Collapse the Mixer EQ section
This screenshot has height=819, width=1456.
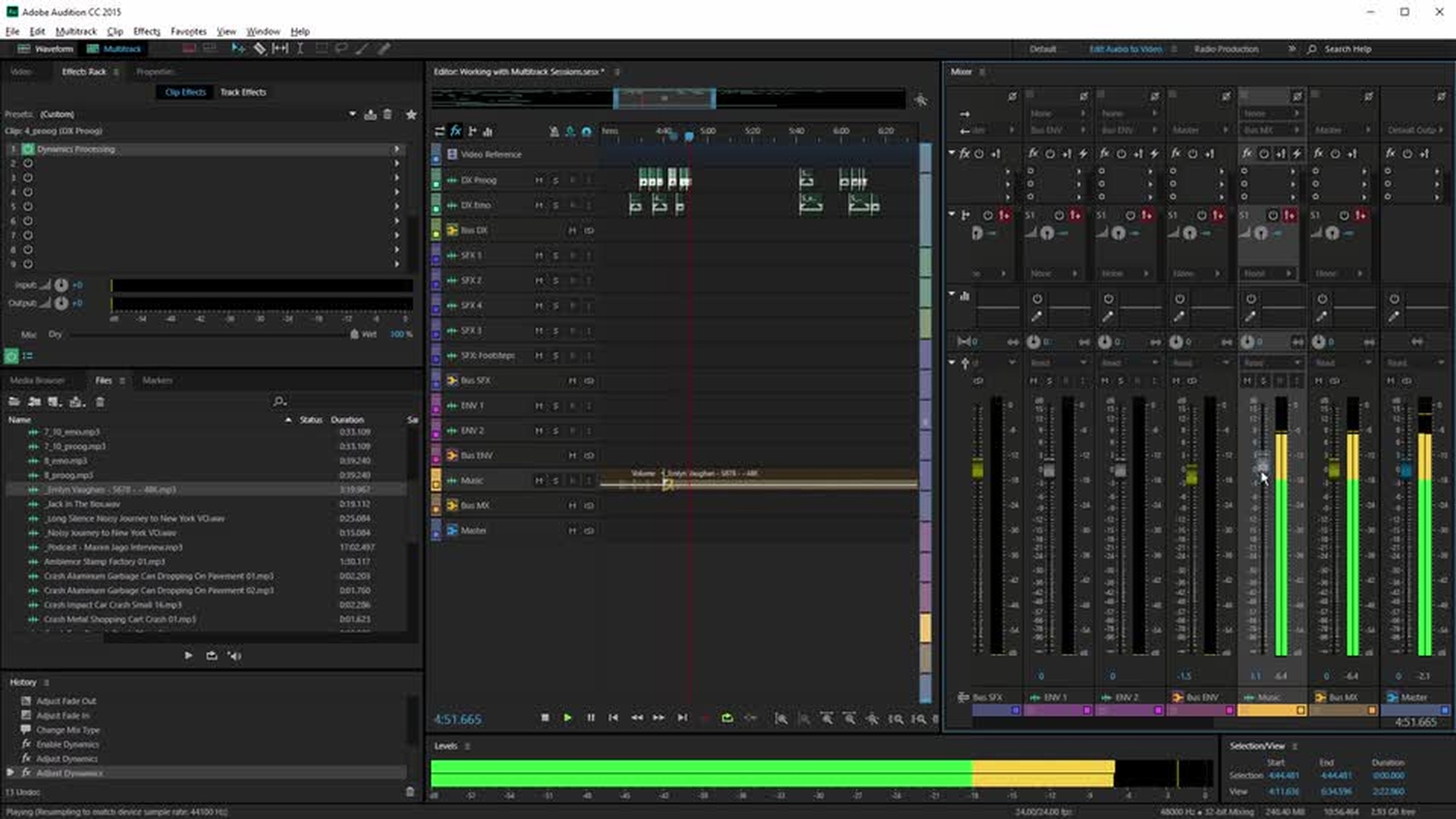point(952,294)
